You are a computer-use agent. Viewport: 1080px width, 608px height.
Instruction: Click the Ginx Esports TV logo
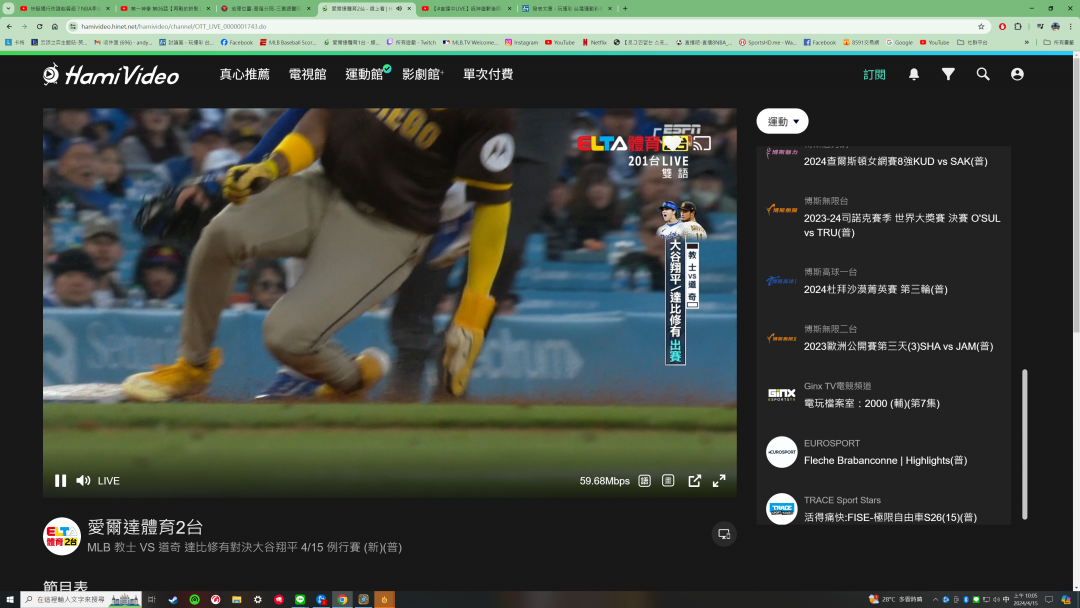782,395
